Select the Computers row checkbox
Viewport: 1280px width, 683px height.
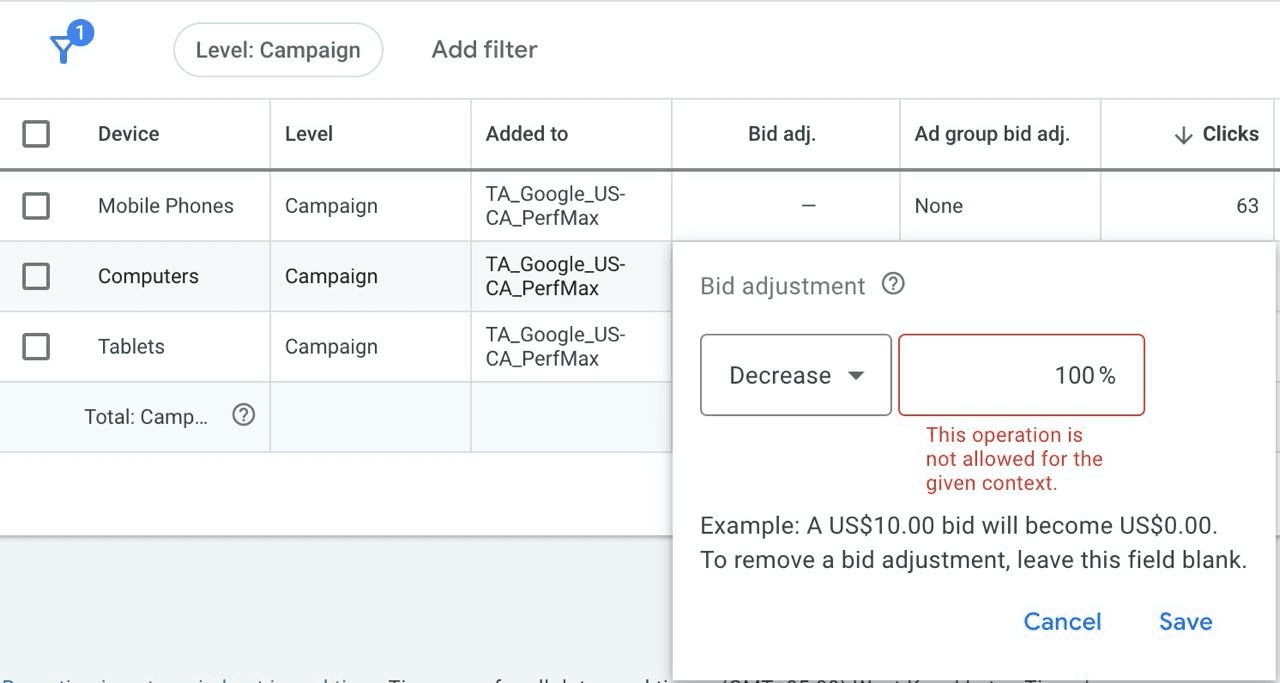pos(36,276)
